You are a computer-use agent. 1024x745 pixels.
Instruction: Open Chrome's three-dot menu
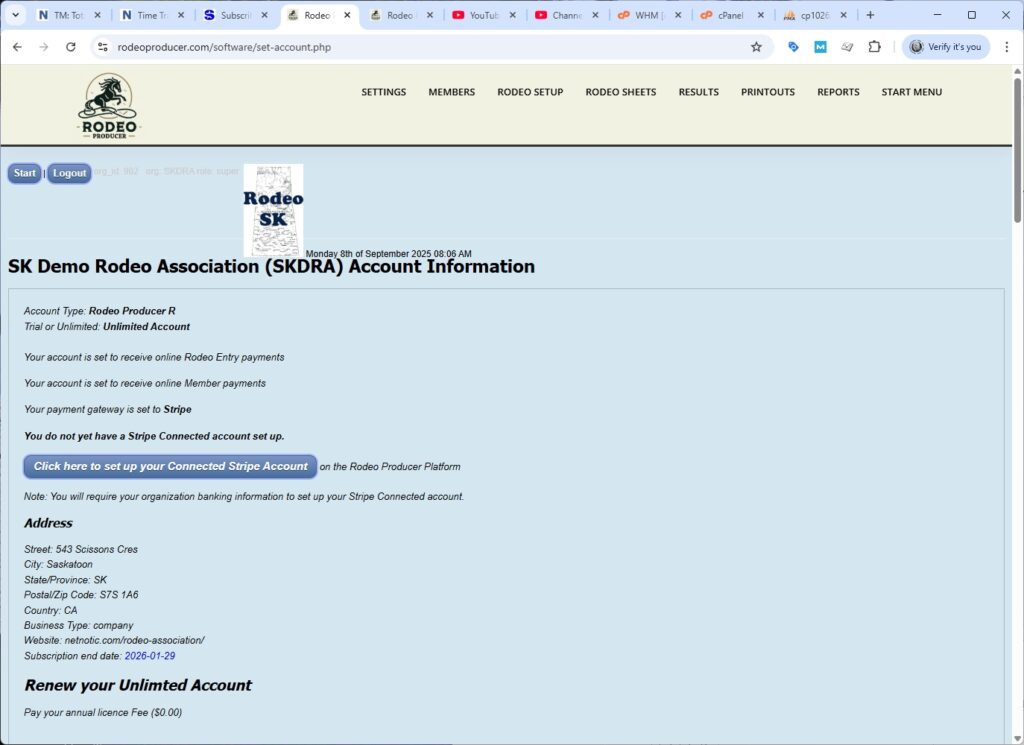tap(1004, 47)
